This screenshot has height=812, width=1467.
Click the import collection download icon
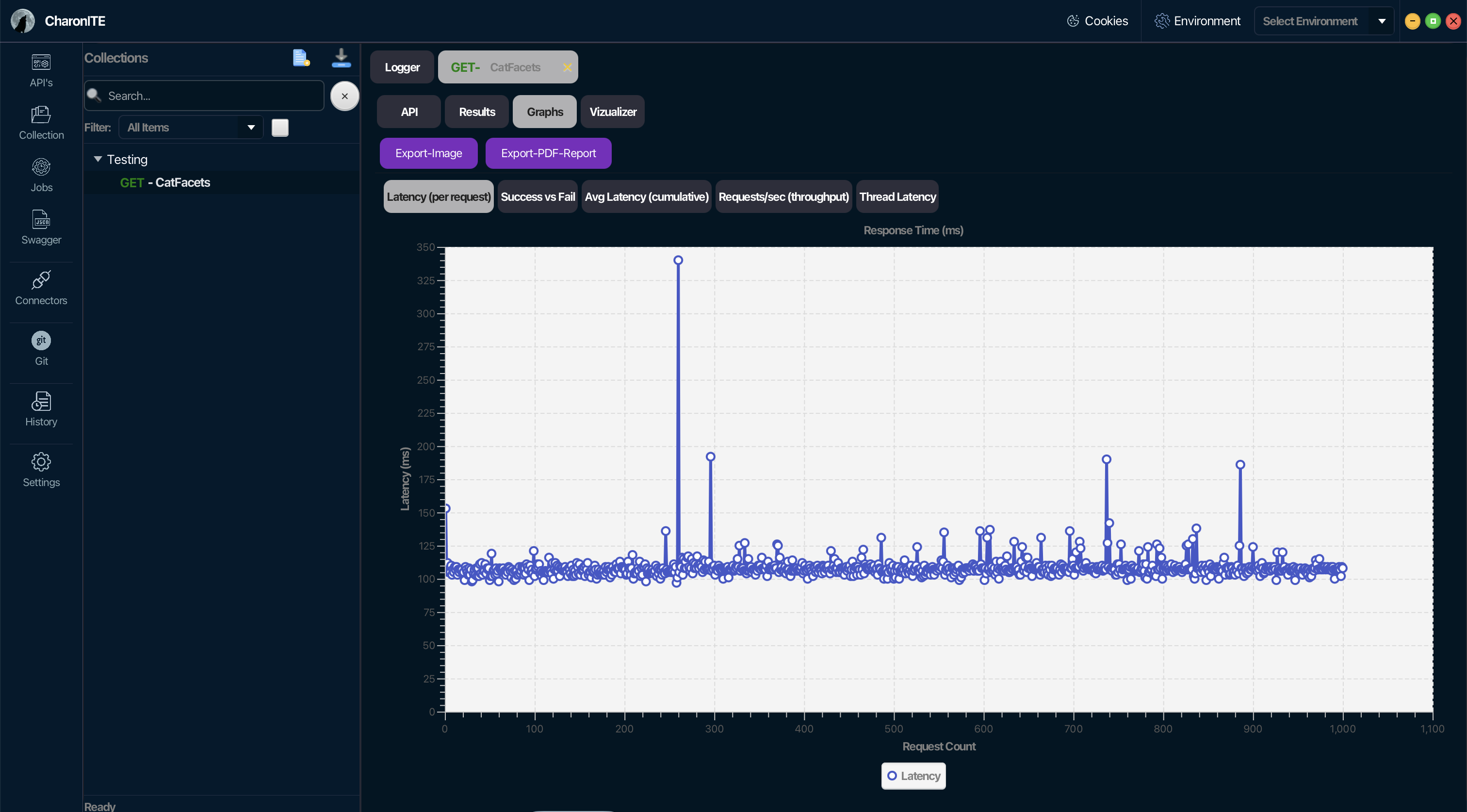tap(341, 58)
